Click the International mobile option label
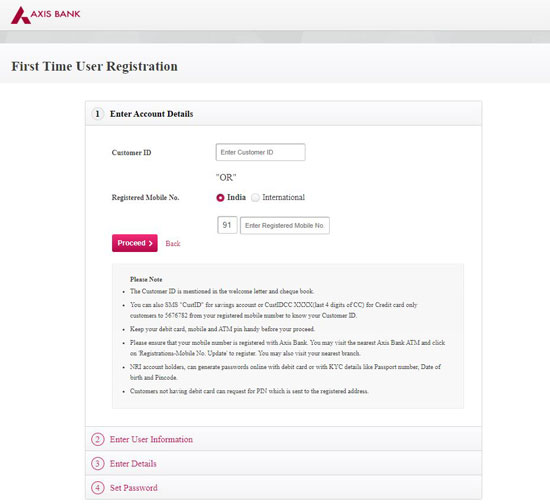Viewport: 550px width, 504px height. (x=283, y=197)
